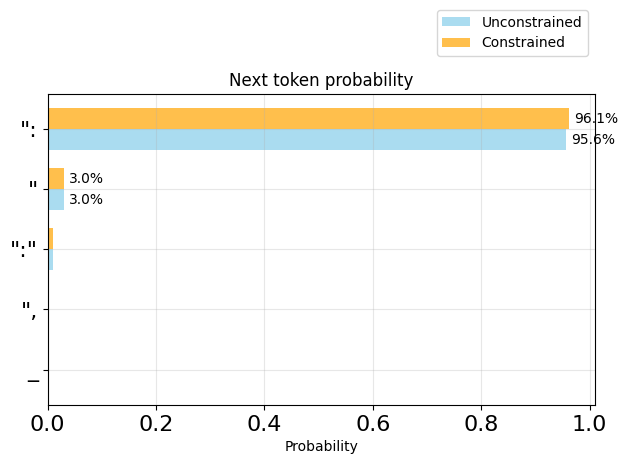Click the "Next token probability" chart title
Viewport: 628px width, 464px height.
pos(321,80)
